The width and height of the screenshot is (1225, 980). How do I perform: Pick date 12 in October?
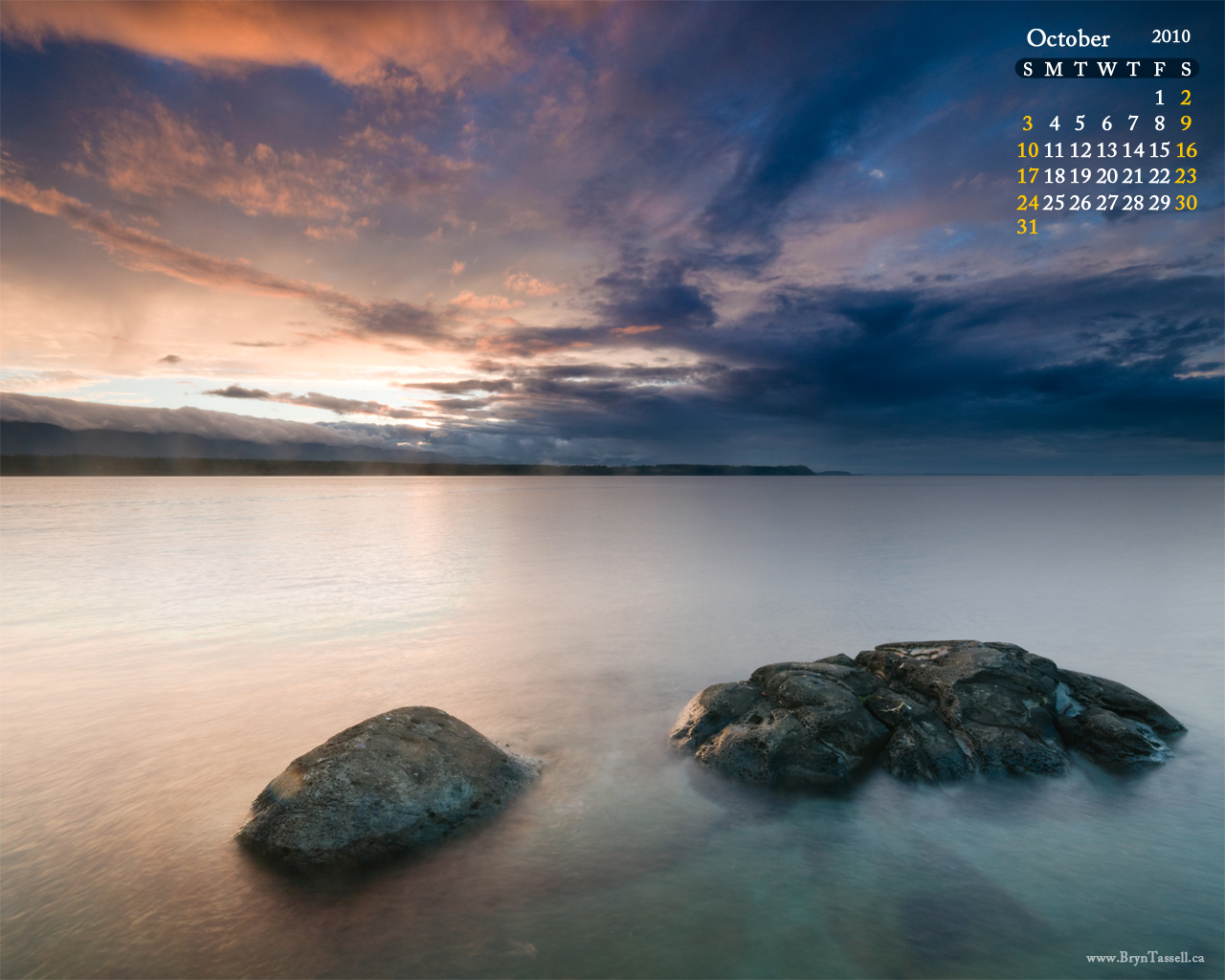point(1080,150)
